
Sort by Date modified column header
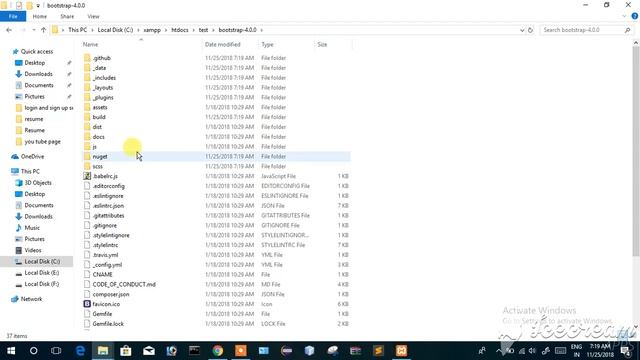tap(222, 44)
